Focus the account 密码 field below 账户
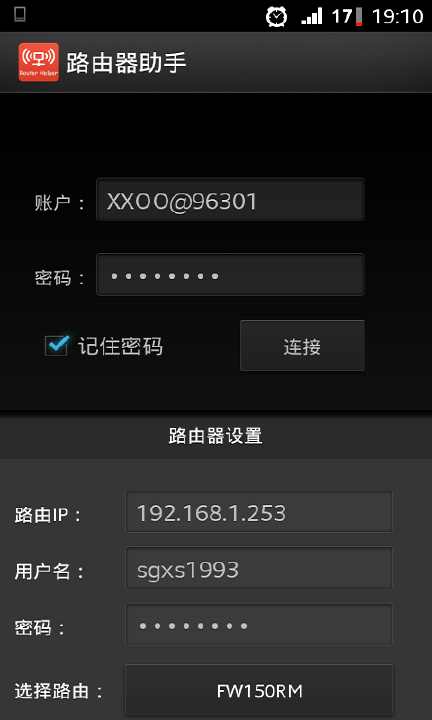Image resolution: width=432 pixels, height=720 pixels. pyautogui.click(x=230, y=275)
